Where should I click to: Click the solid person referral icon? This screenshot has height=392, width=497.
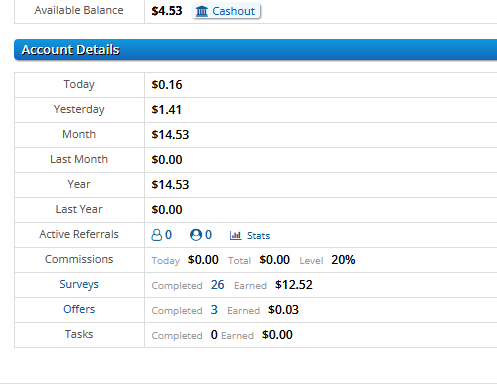(196, 235)
